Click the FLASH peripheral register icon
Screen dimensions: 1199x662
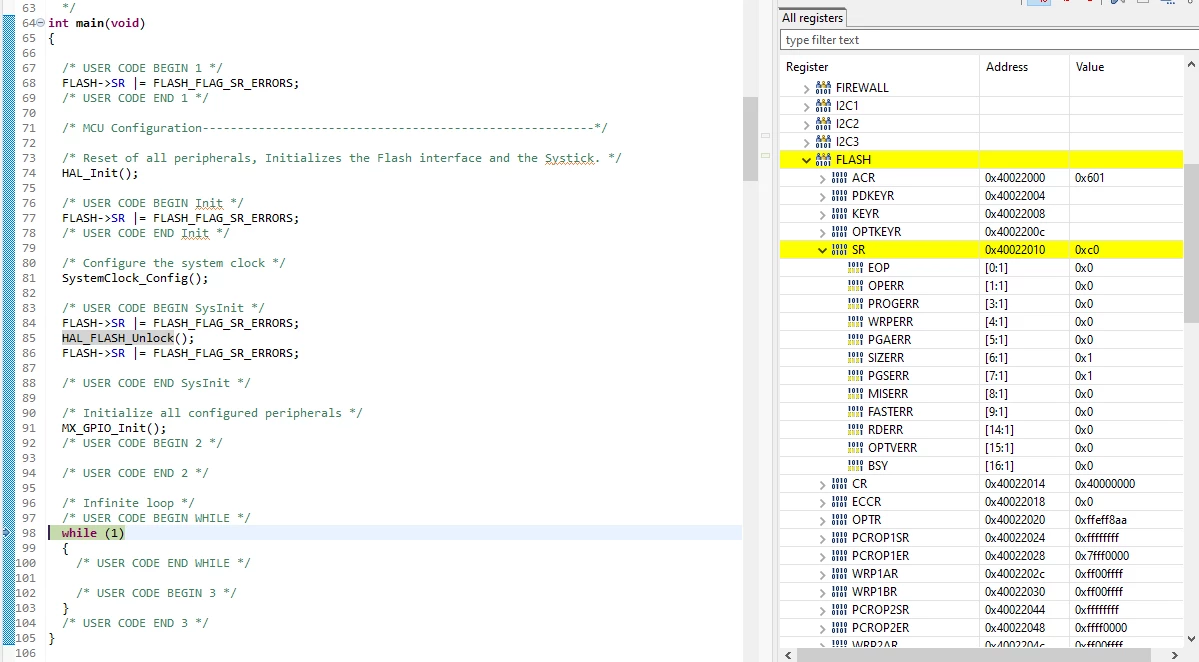click(x=823, y=160)
